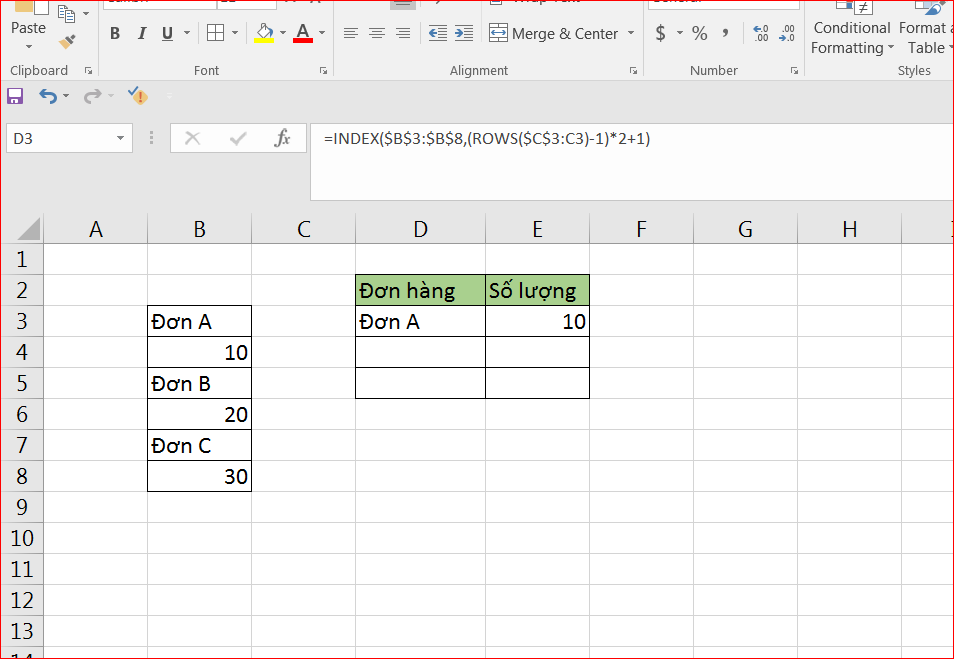Click the Format Painter brush icon
The width and height of the screenshot is (954, 659).
click(67, 42)
